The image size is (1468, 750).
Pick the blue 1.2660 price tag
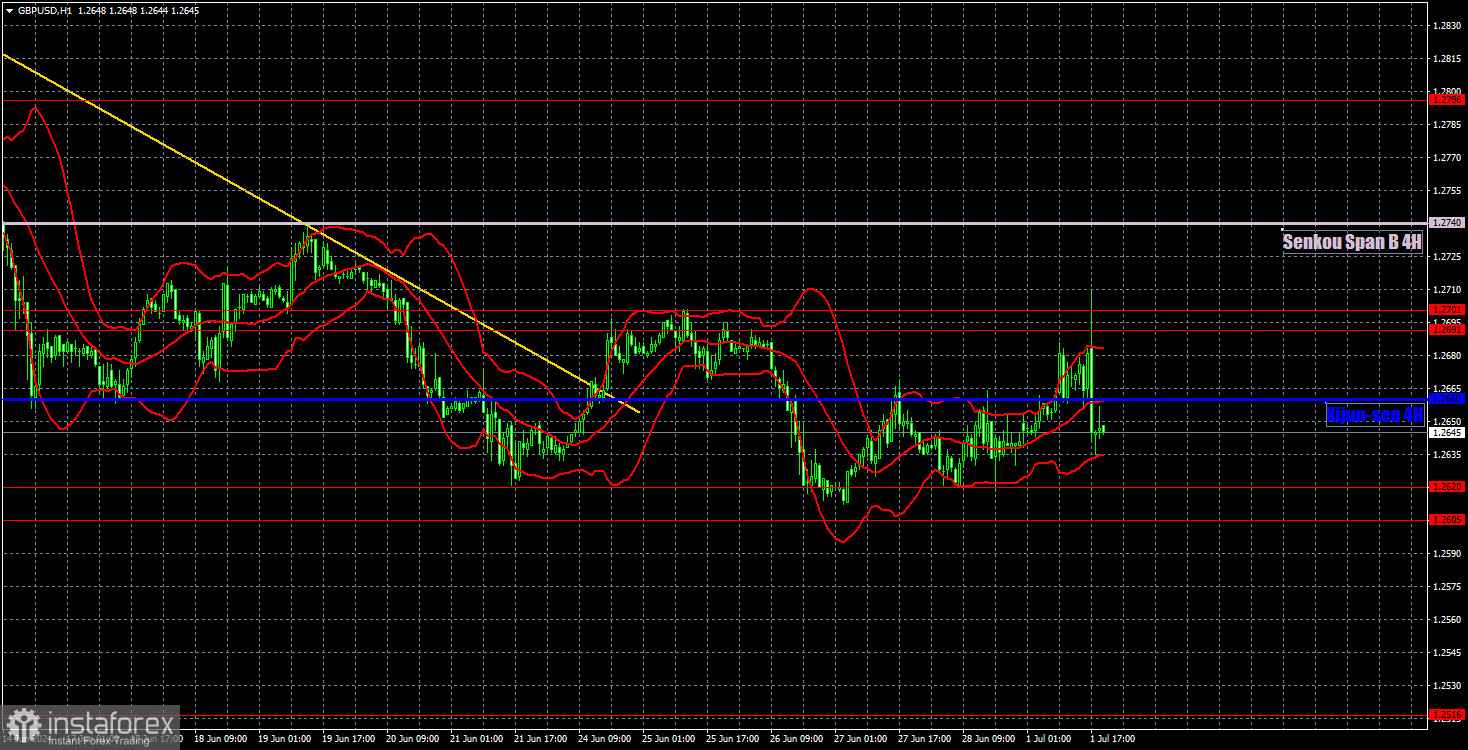(x=1446, y=398)
